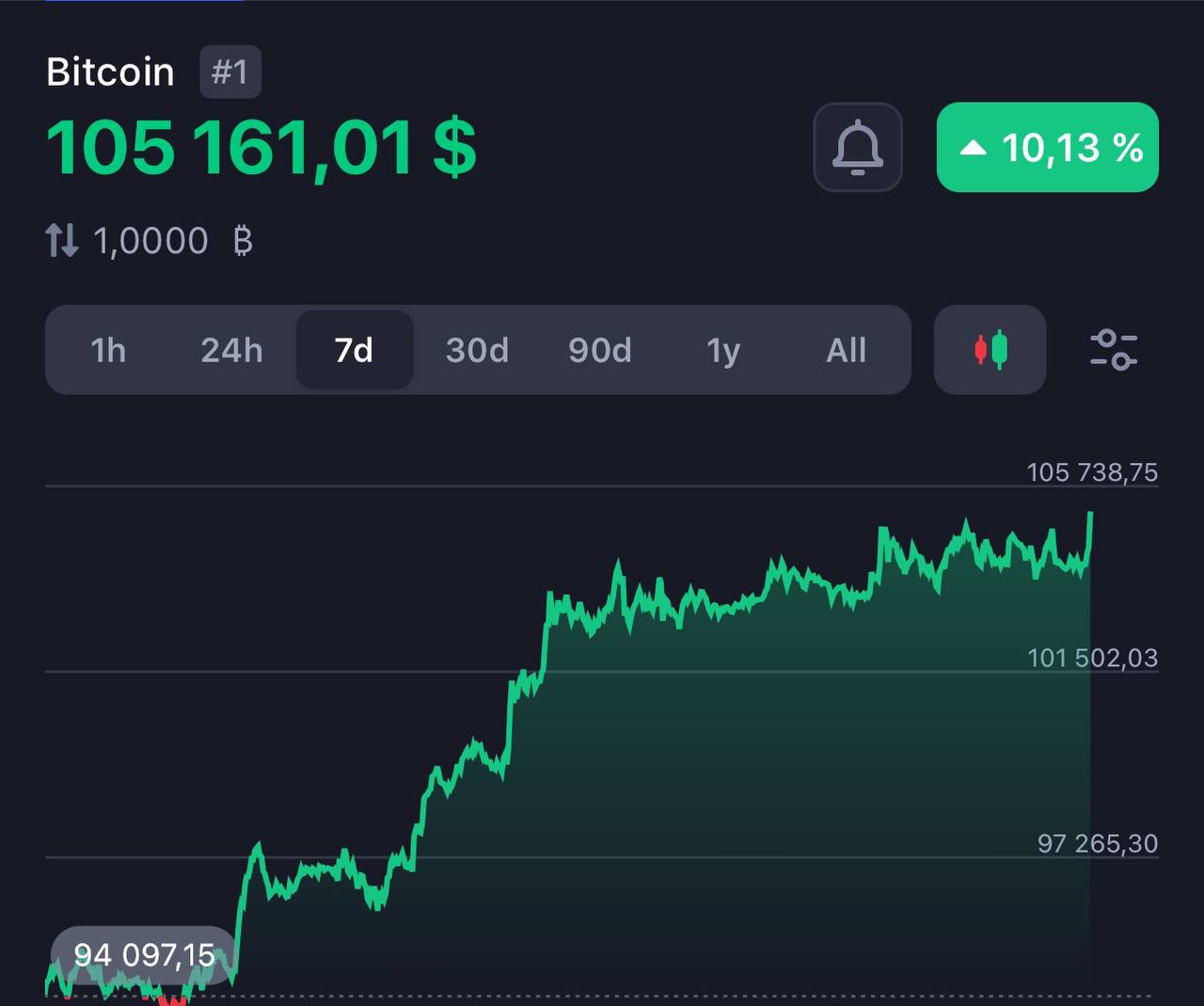Open chart settings sliders icon
Image resolution: width=1204 pixels, height=1006 pixels.
[x=1113, y=350]
